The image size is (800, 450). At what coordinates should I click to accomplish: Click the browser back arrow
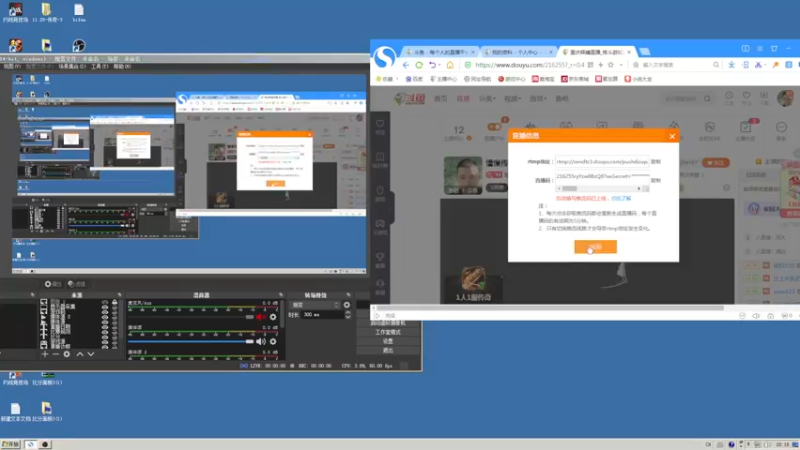pos(406,65)
